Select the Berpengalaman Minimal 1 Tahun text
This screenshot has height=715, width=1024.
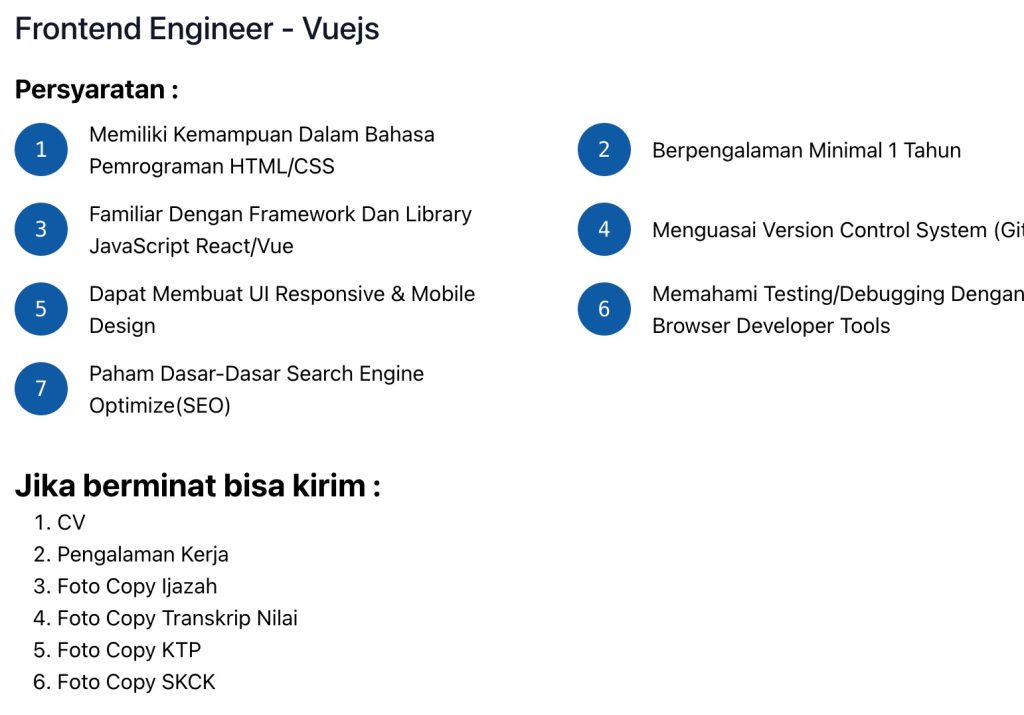coord(806,151)
